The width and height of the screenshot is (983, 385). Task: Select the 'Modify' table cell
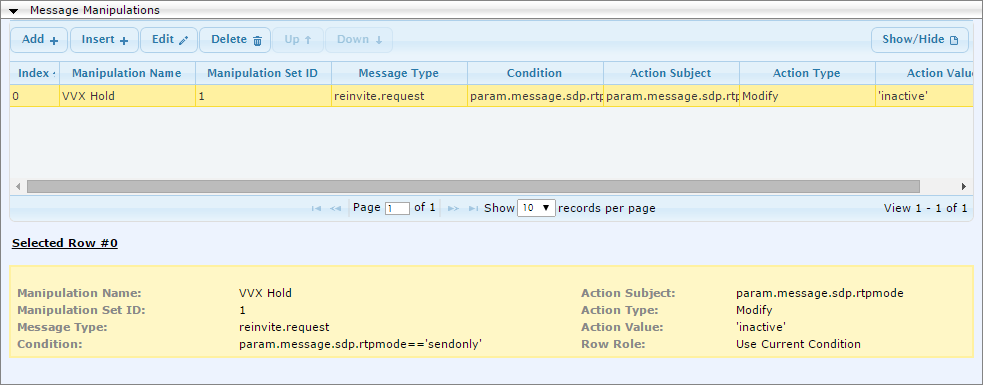[807, 97]
